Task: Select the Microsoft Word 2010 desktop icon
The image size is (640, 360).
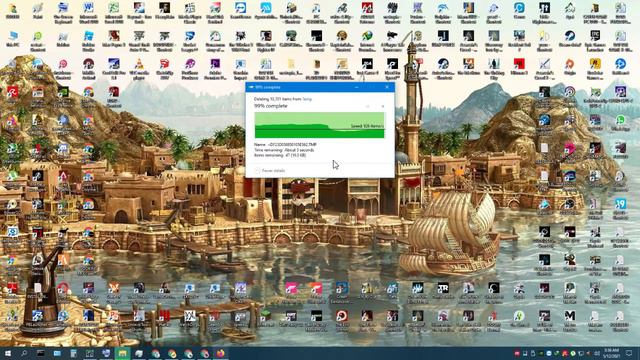Action: coord(88,12)
